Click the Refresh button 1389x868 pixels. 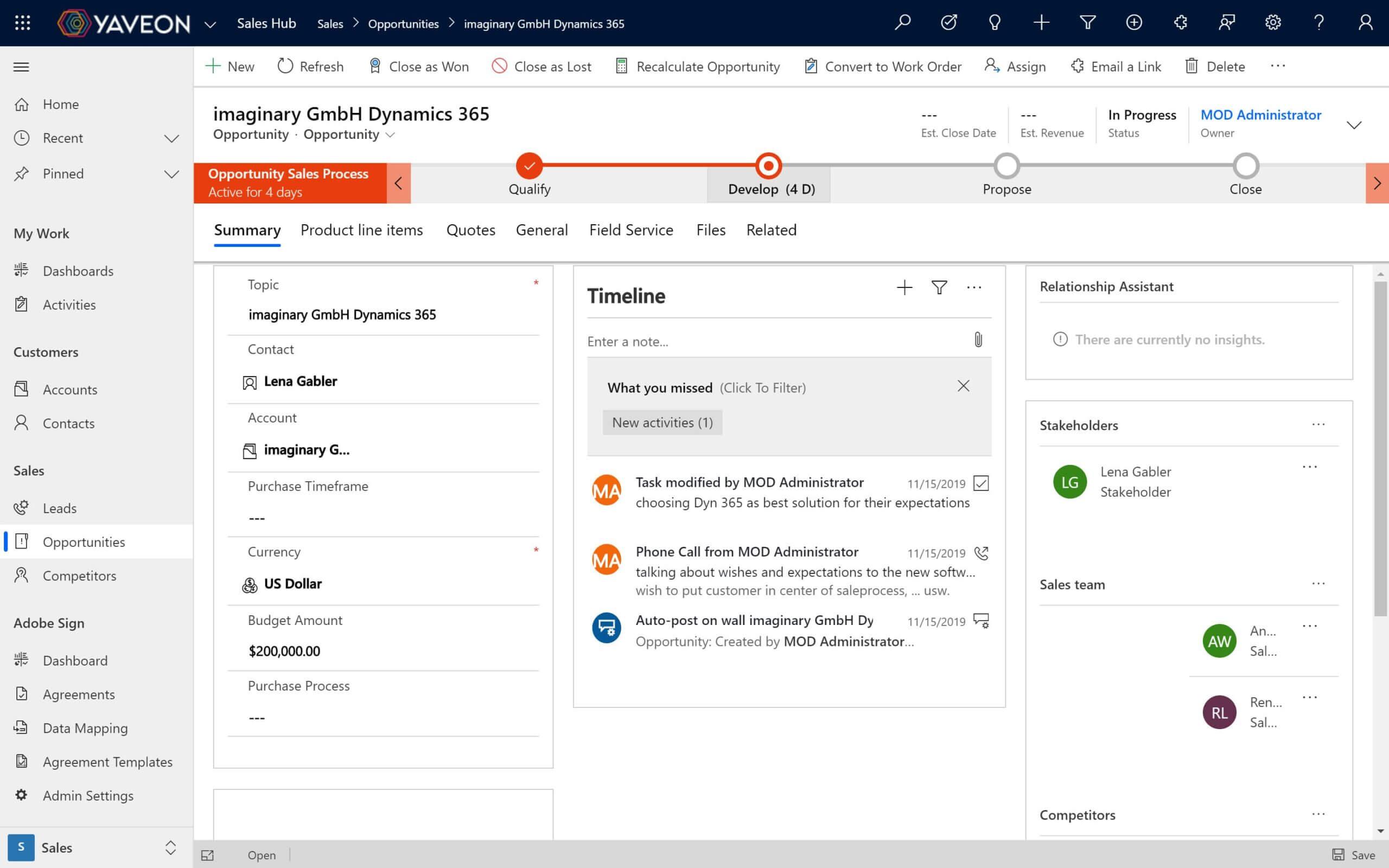coord(310,66)
